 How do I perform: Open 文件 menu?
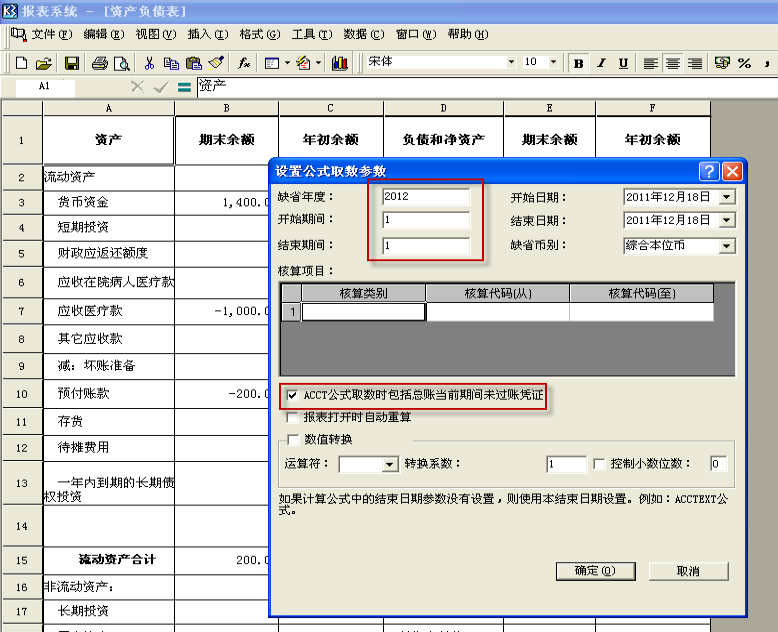52,34
